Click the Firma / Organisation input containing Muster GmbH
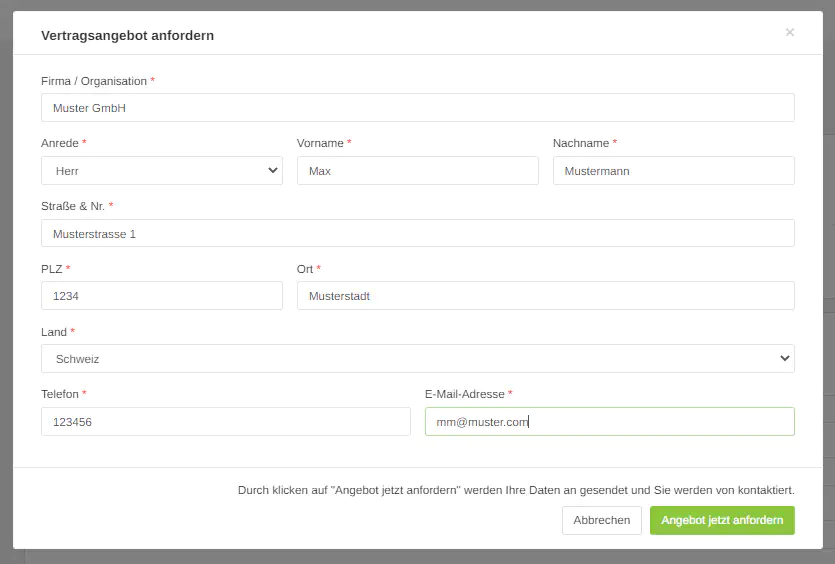The height and width of the screenshot is (564, 835). [x=417, y=108]
